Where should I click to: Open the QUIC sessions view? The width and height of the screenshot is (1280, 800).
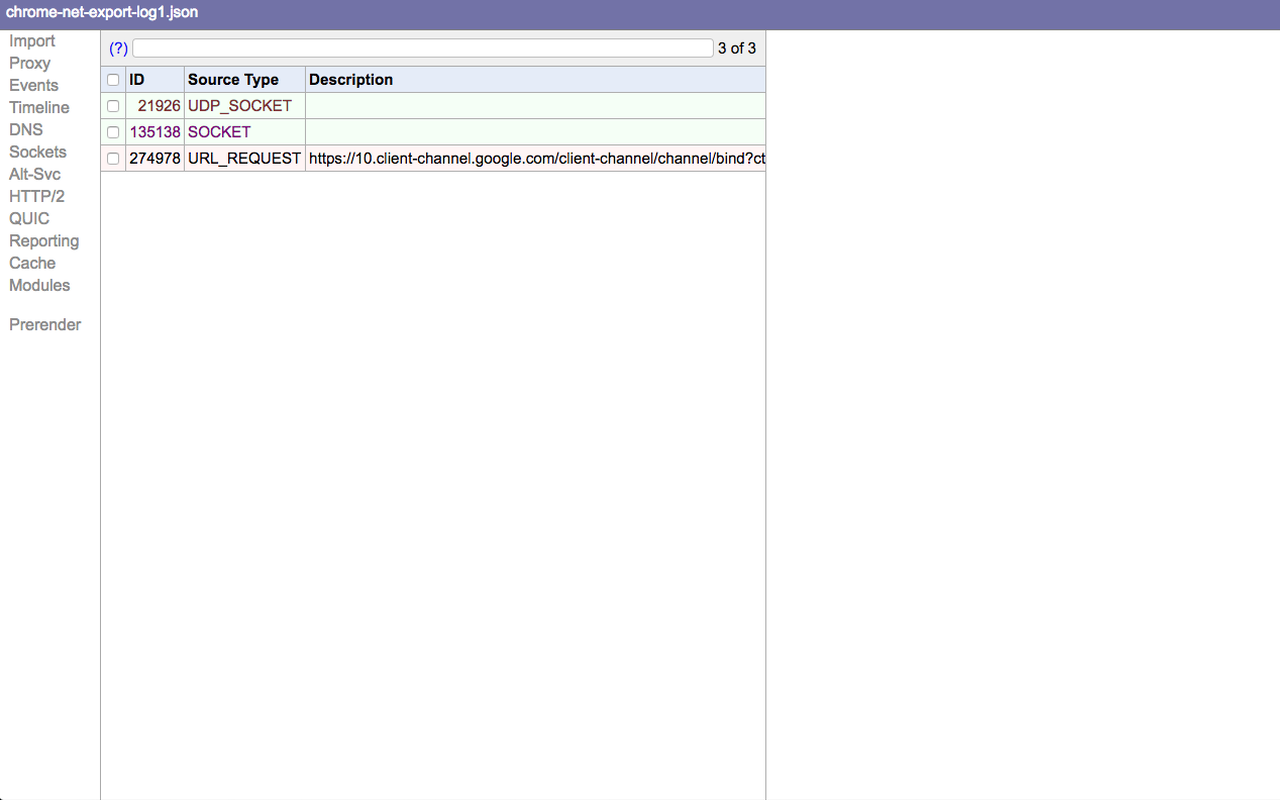pos(28,218)
